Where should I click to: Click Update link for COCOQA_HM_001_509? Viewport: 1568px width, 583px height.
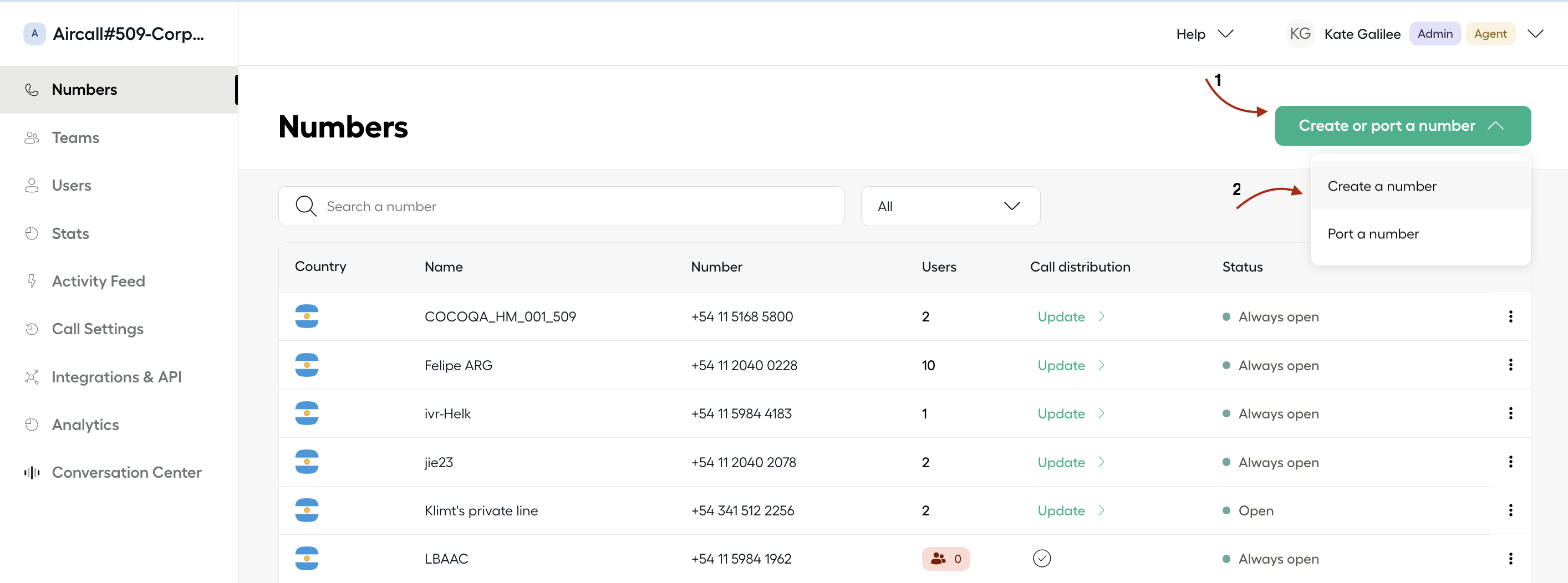[1061, 316]
